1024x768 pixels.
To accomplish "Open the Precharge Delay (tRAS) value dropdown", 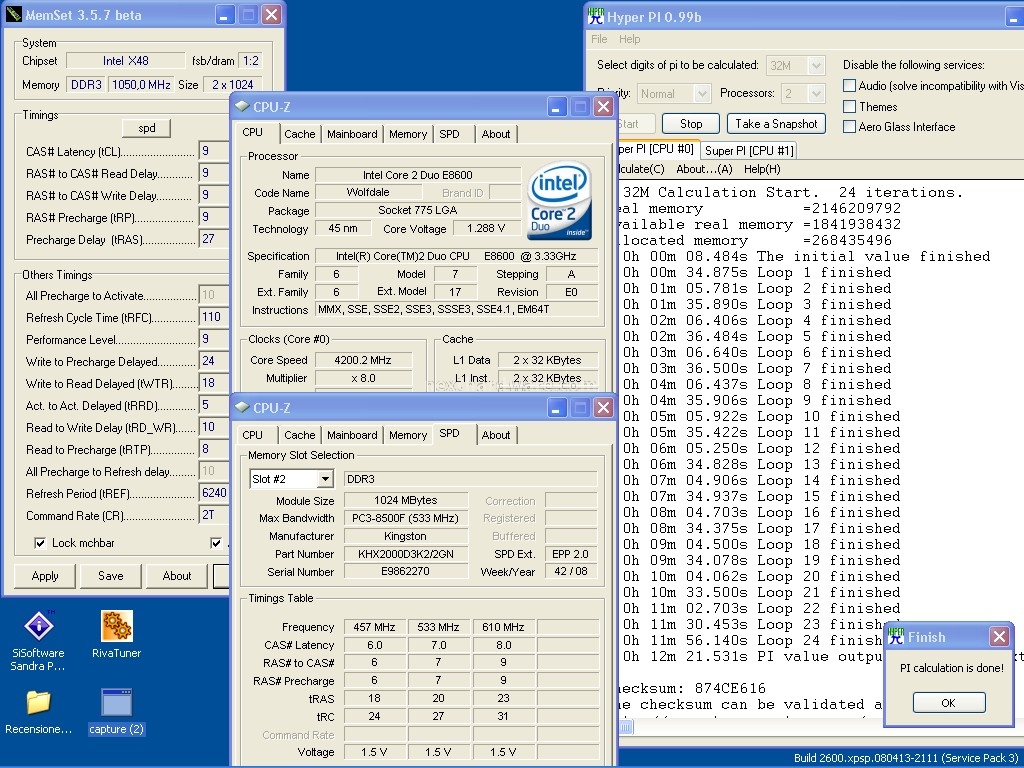I will click(214, 239).
